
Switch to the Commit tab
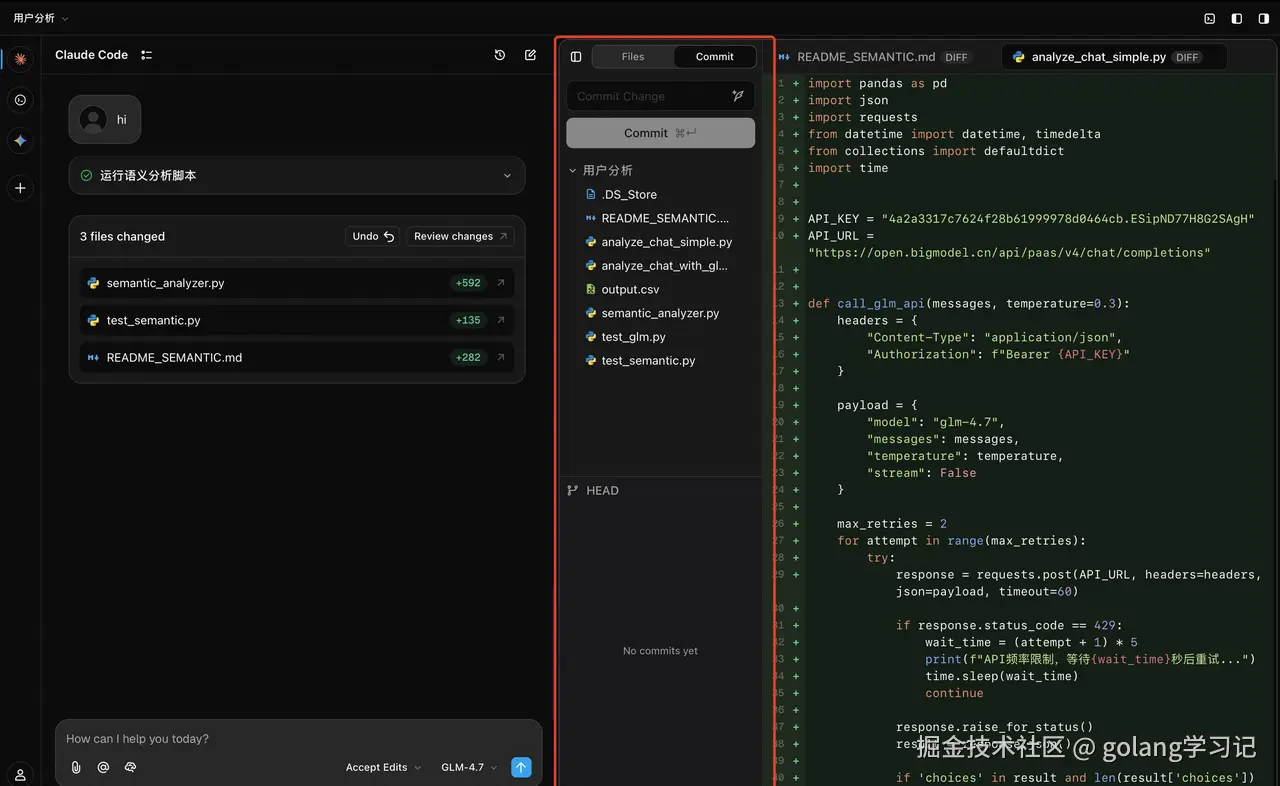point(715,57)
